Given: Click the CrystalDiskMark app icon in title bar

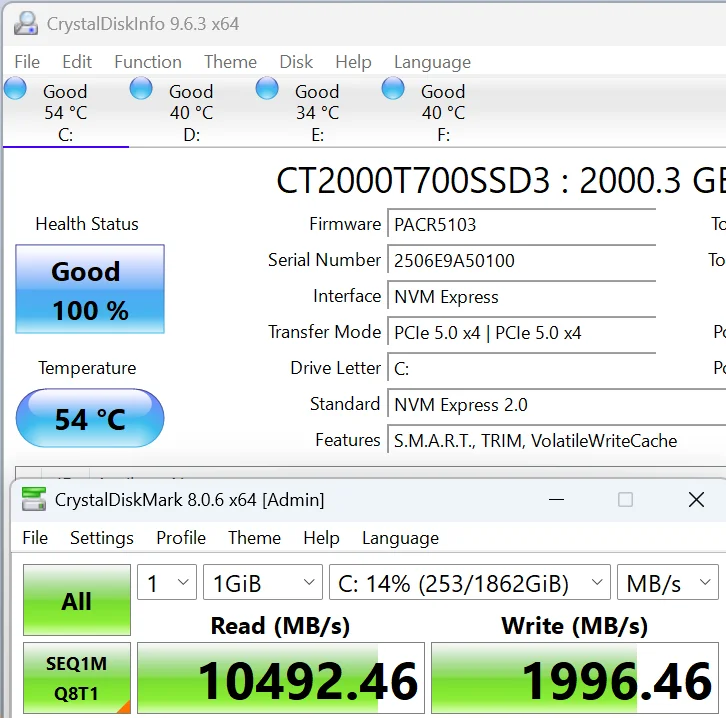Looking at the screenshot, I should pyautogui.click(x=34, y=499).
